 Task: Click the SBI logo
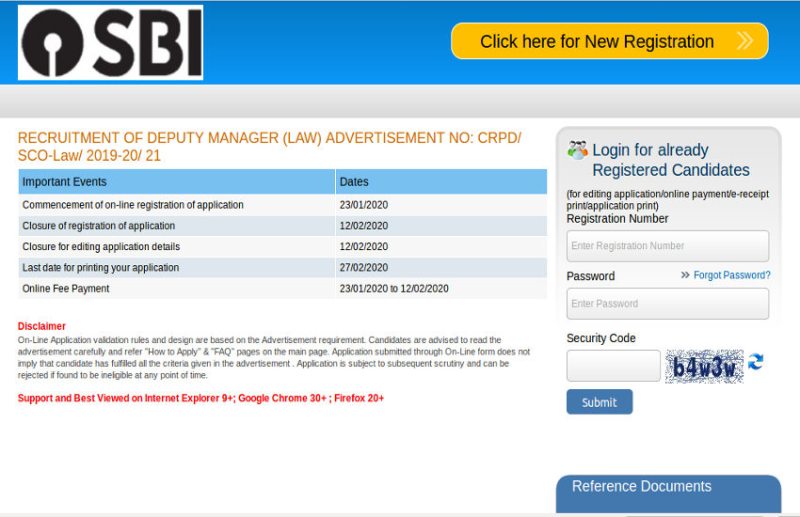[x=110, y=42]
